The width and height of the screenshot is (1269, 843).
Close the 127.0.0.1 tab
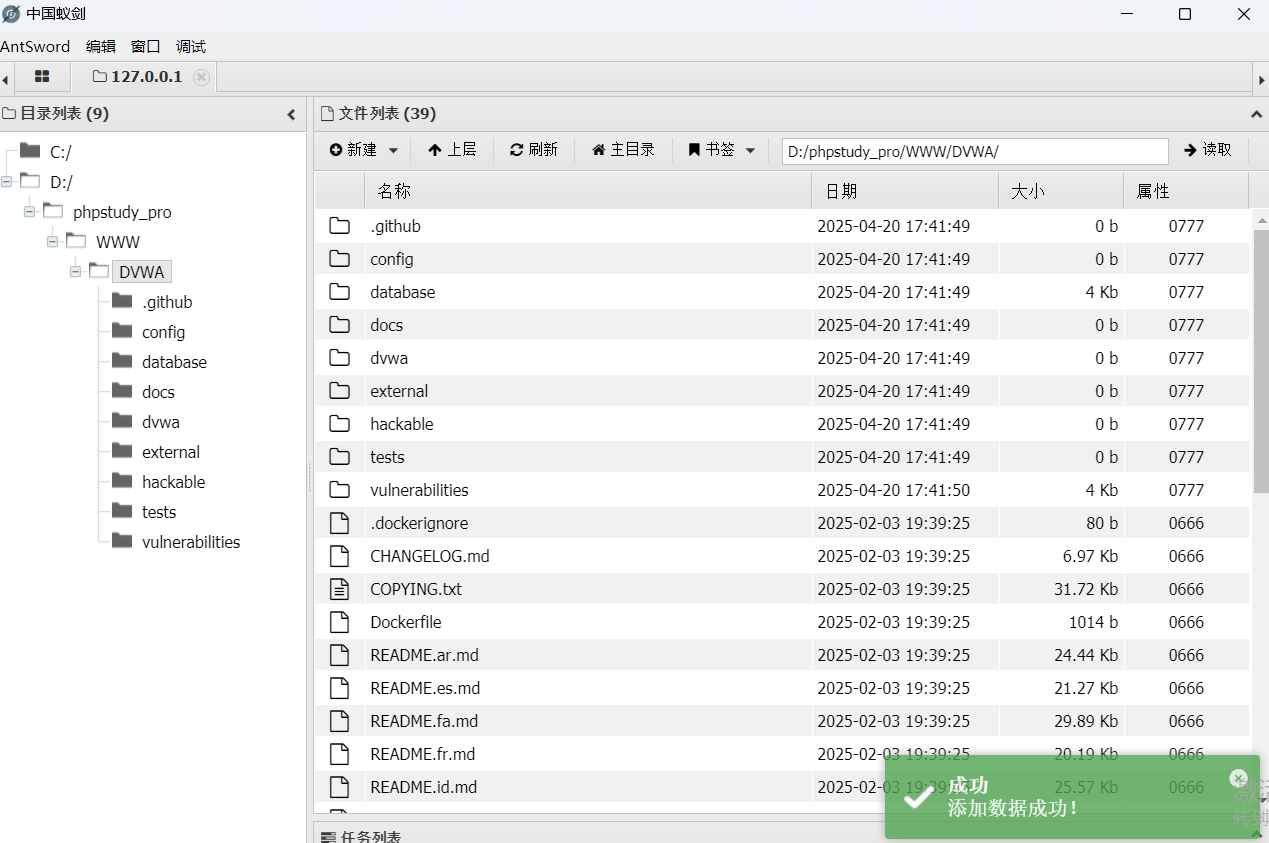201,77
